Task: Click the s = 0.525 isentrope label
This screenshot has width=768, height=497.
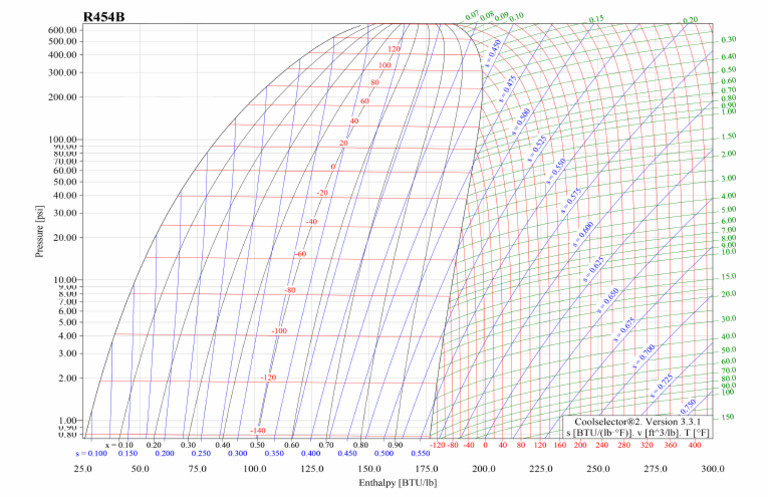Action: tap(537, 148)
